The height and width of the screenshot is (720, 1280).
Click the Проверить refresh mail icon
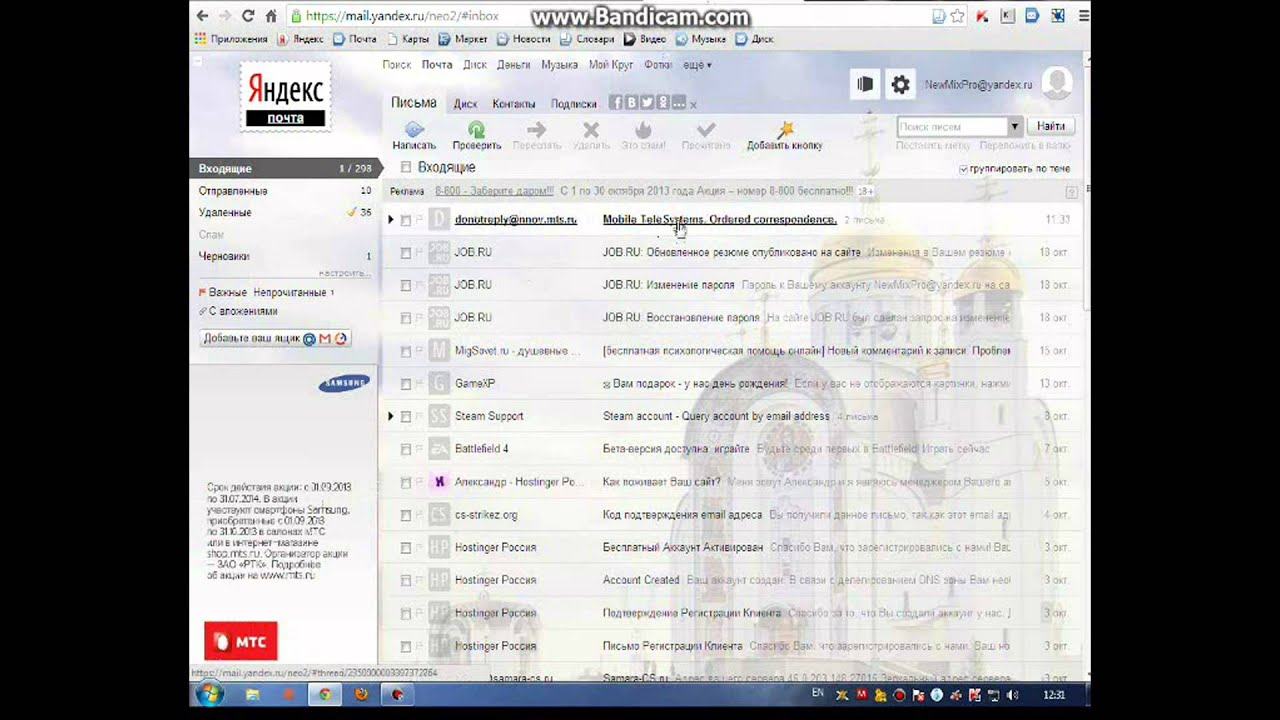click(476, 130)
